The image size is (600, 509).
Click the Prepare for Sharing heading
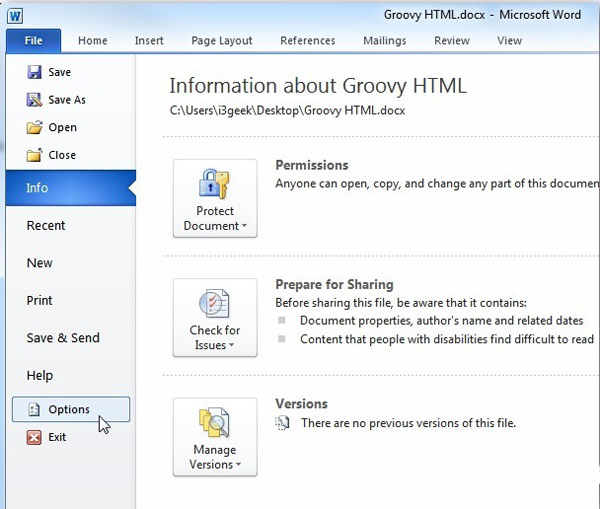click(334, 284)
